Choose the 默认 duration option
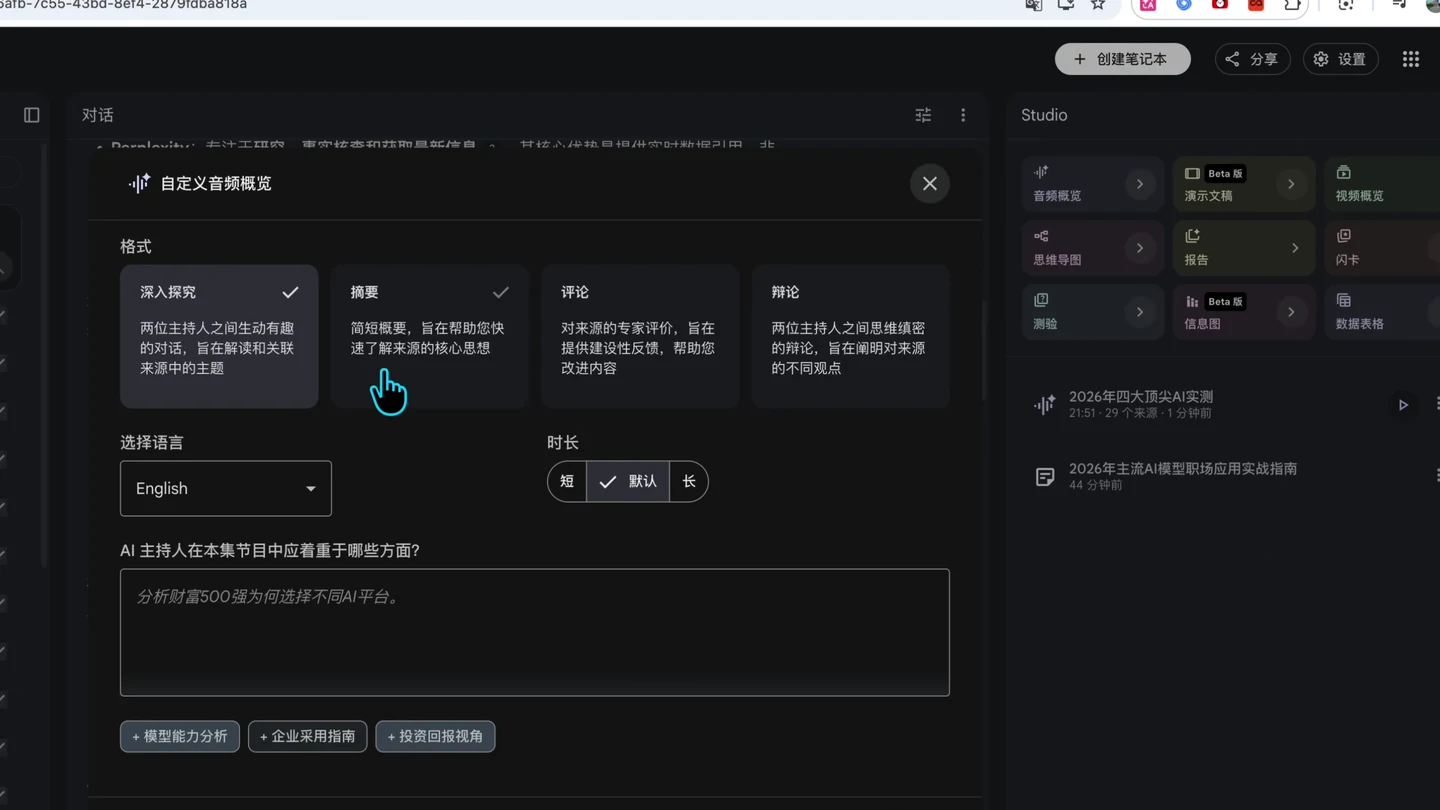 [x=628, y=481]
